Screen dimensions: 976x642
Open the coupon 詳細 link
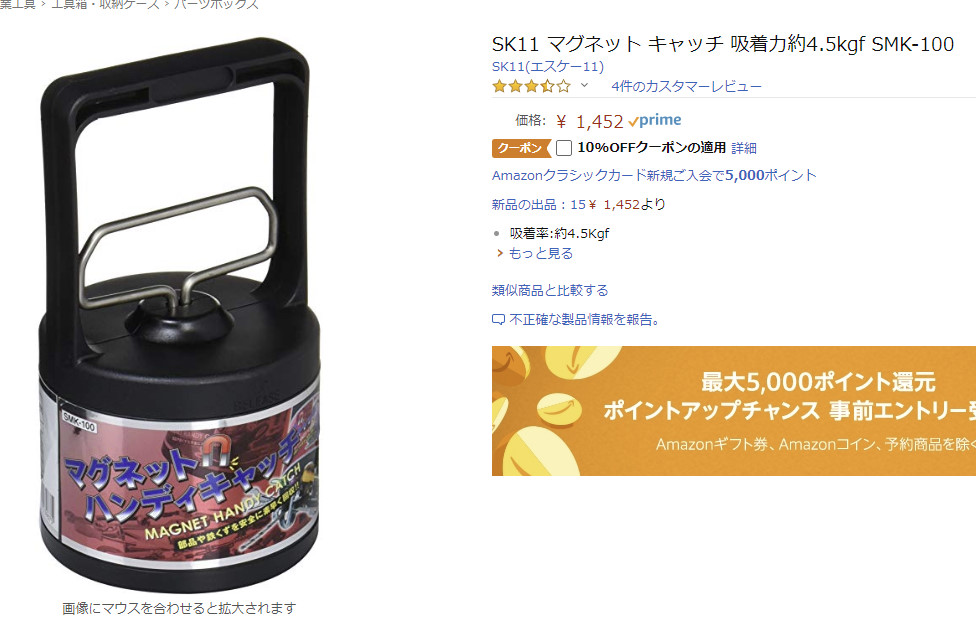coord(744,148)
